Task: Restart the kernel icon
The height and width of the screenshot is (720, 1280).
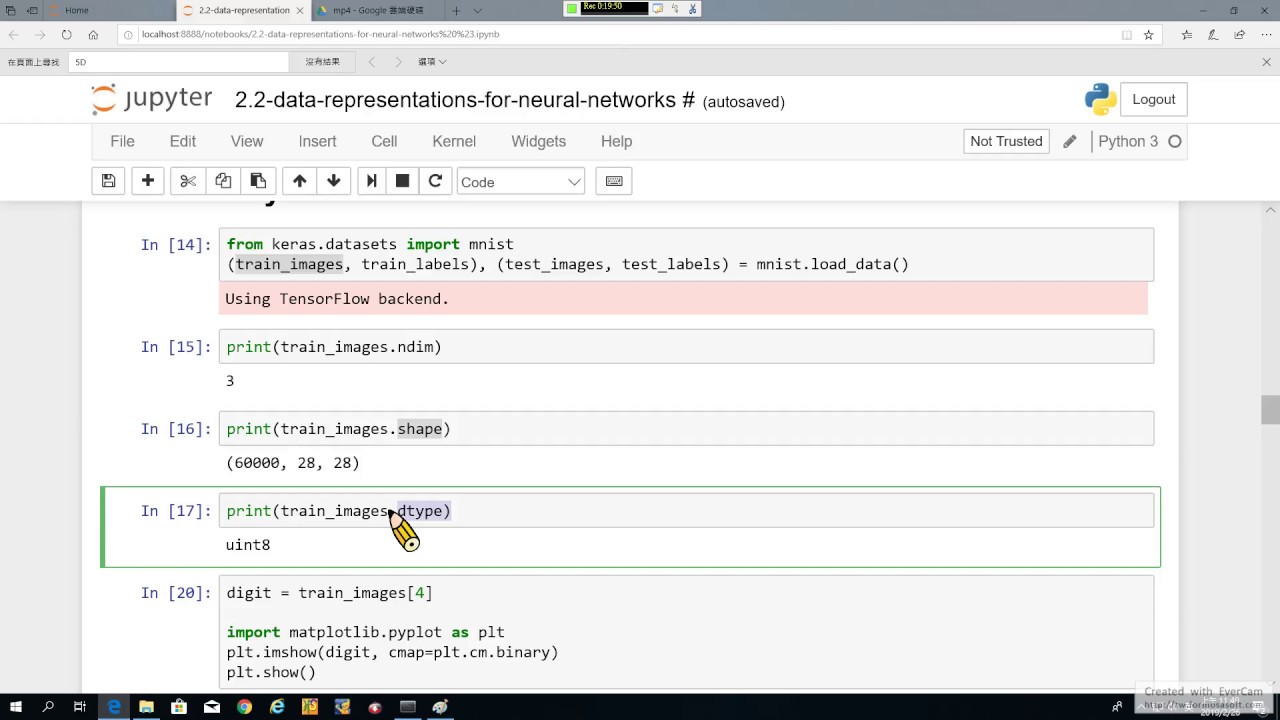Action: [435, 181]
